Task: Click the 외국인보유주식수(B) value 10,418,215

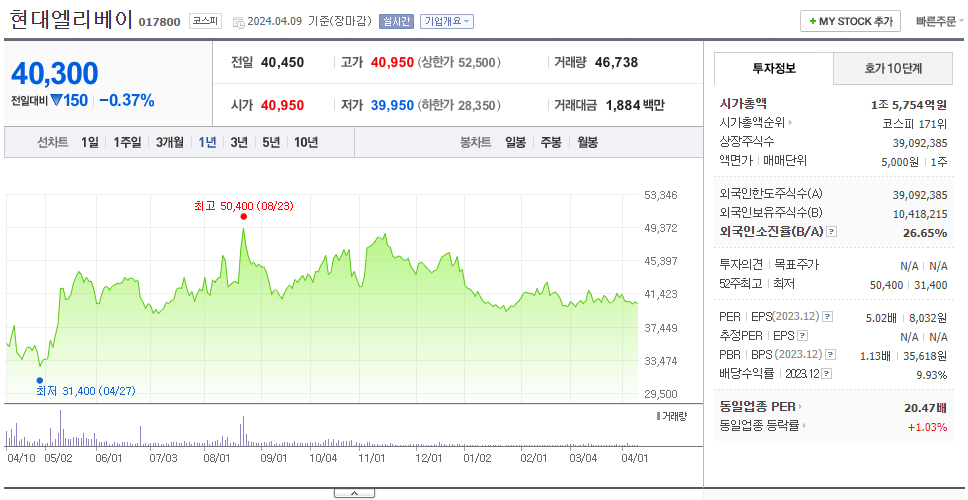Action: coord(920,214)
